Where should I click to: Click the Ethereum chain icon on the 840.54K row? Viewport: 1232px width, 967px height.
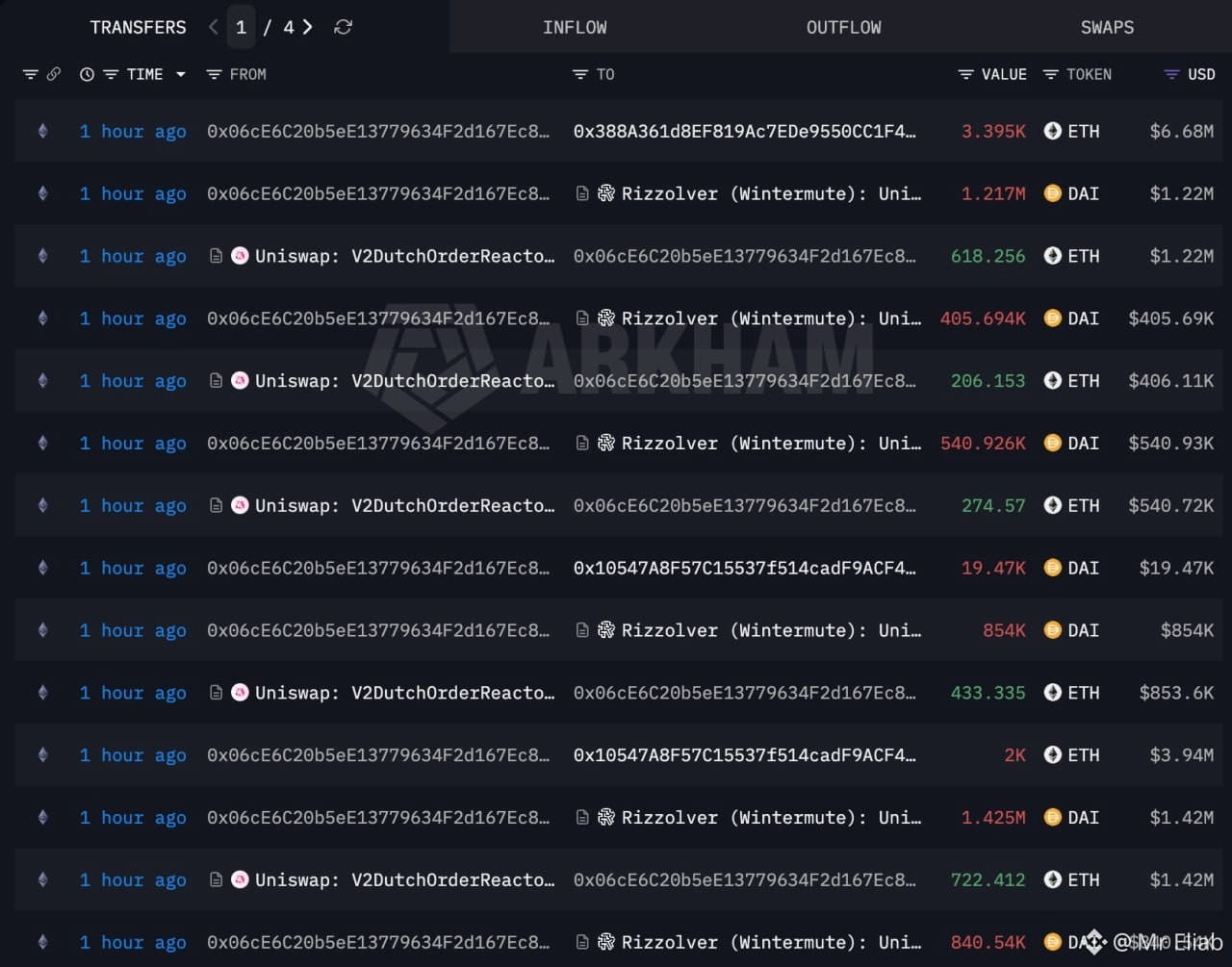(x=42, y=942)
